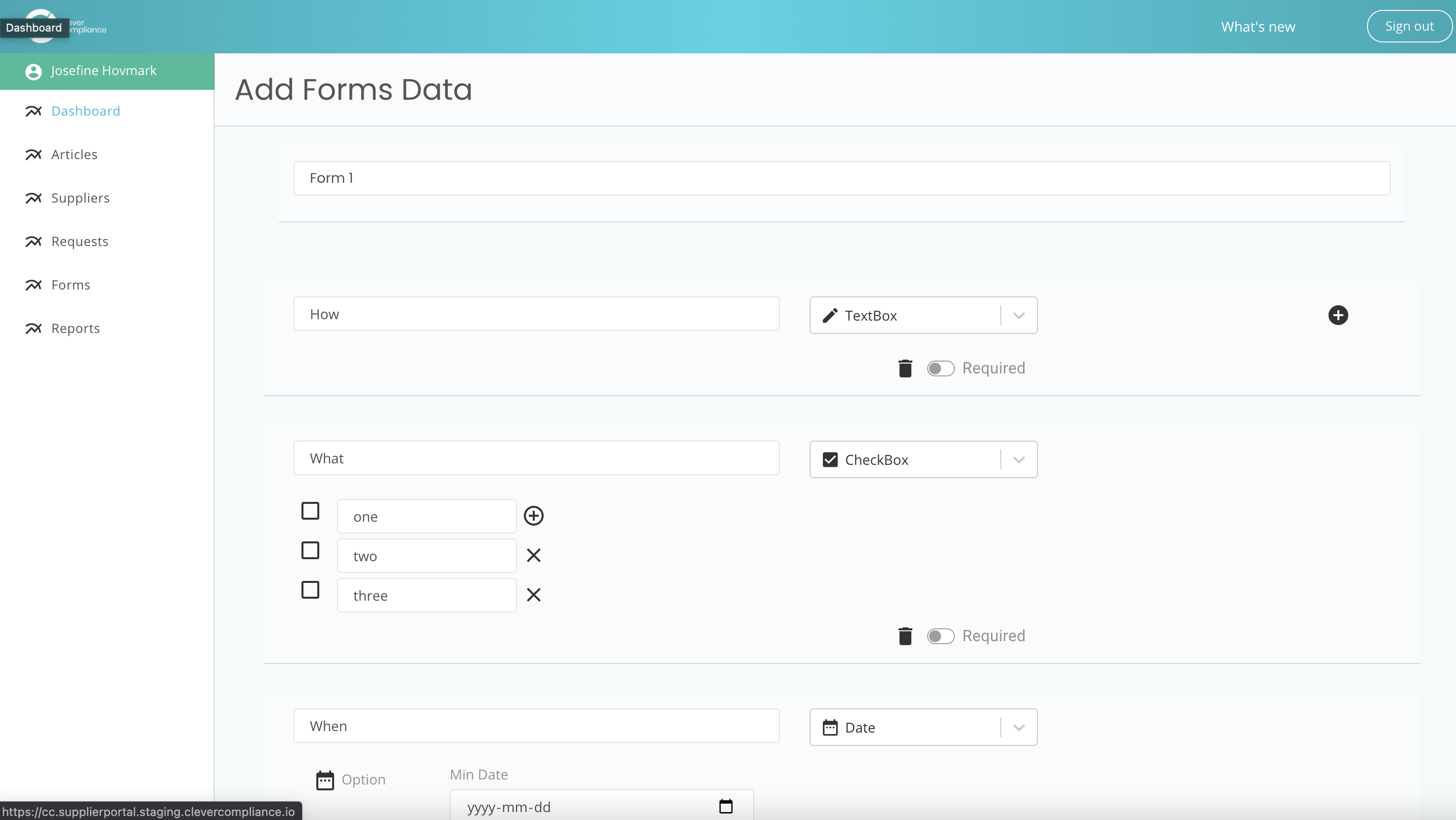The height and width of the screenshot is (820, 1456).
Task: Click the 'Add Forms Data' page heading
Action: pos(353,89)
